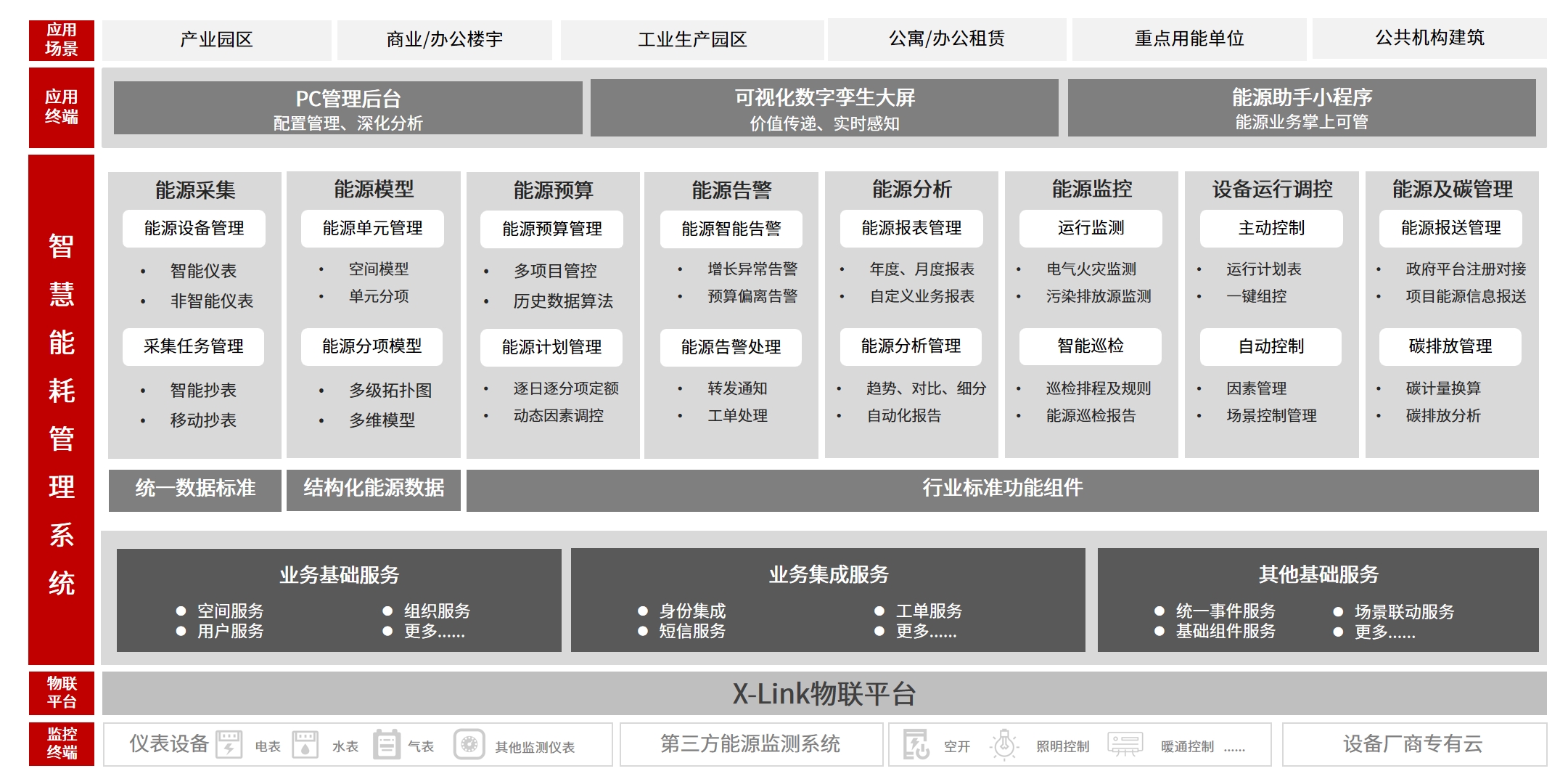Click the 采集任务管理 box
The height and width of the screenshot is (779, 1568).
(194, 347)
